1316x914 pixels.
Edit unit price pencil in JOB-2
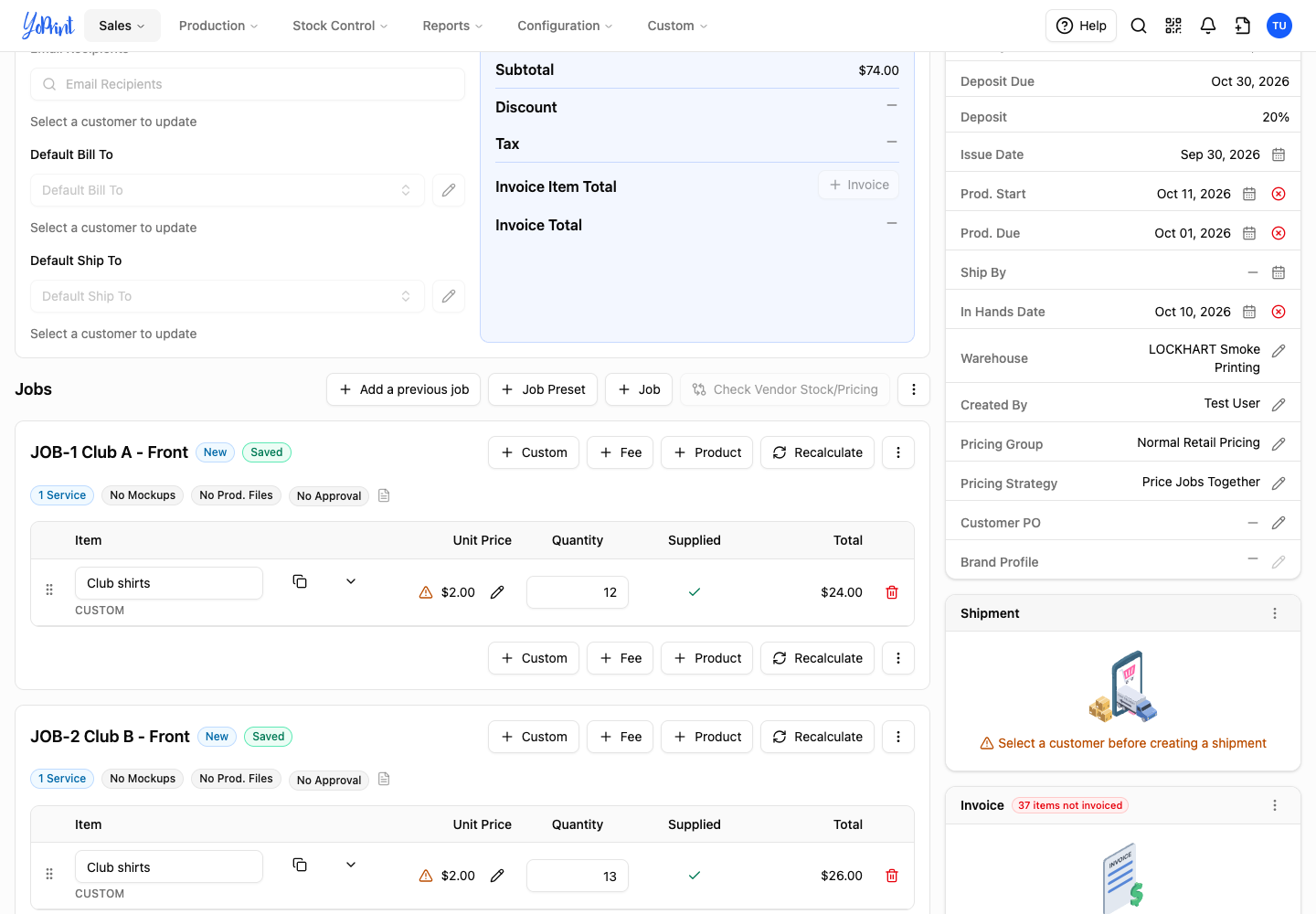tap(497, 876)
